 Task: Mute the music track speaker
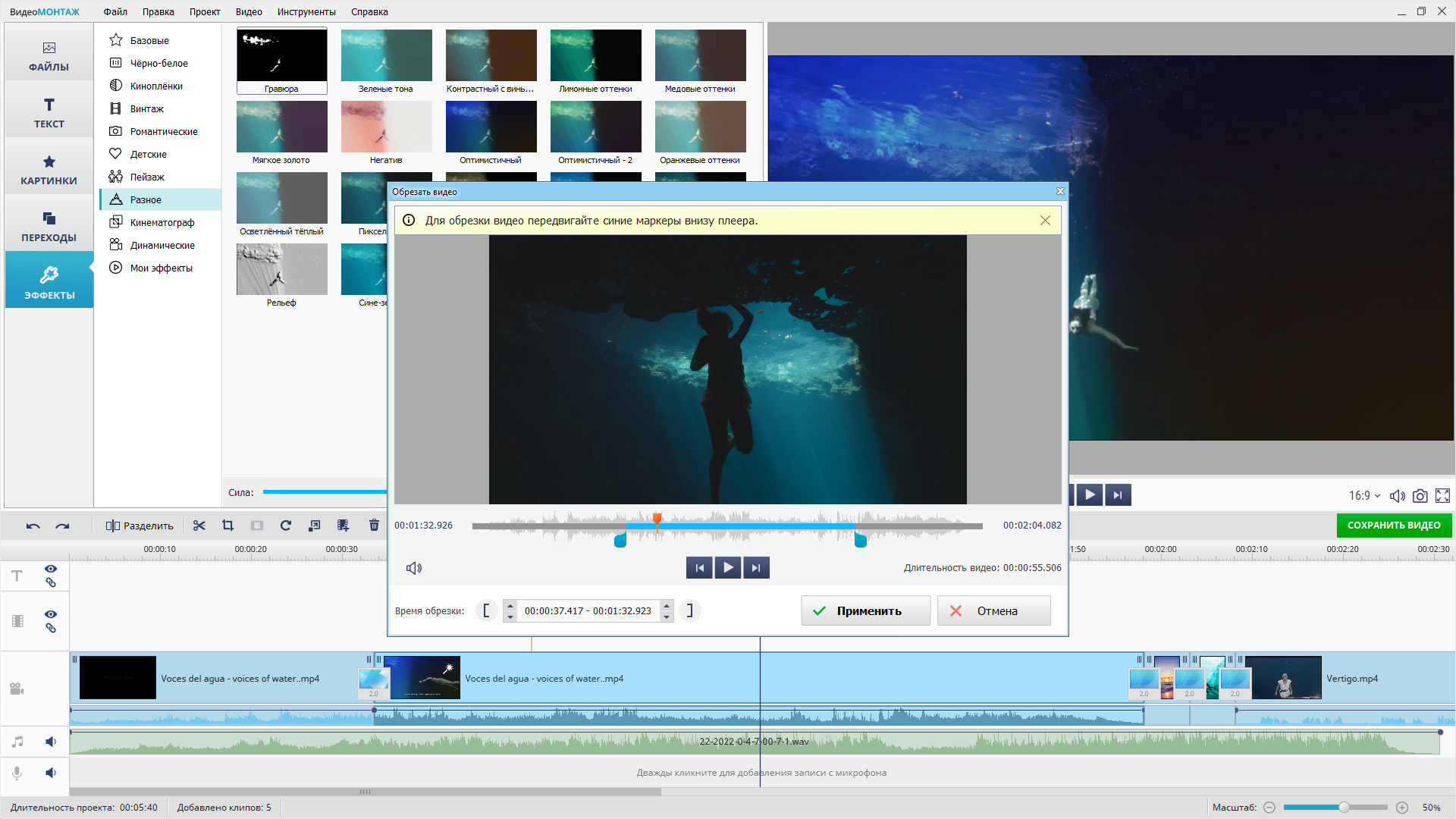click(x=51, y=742)
